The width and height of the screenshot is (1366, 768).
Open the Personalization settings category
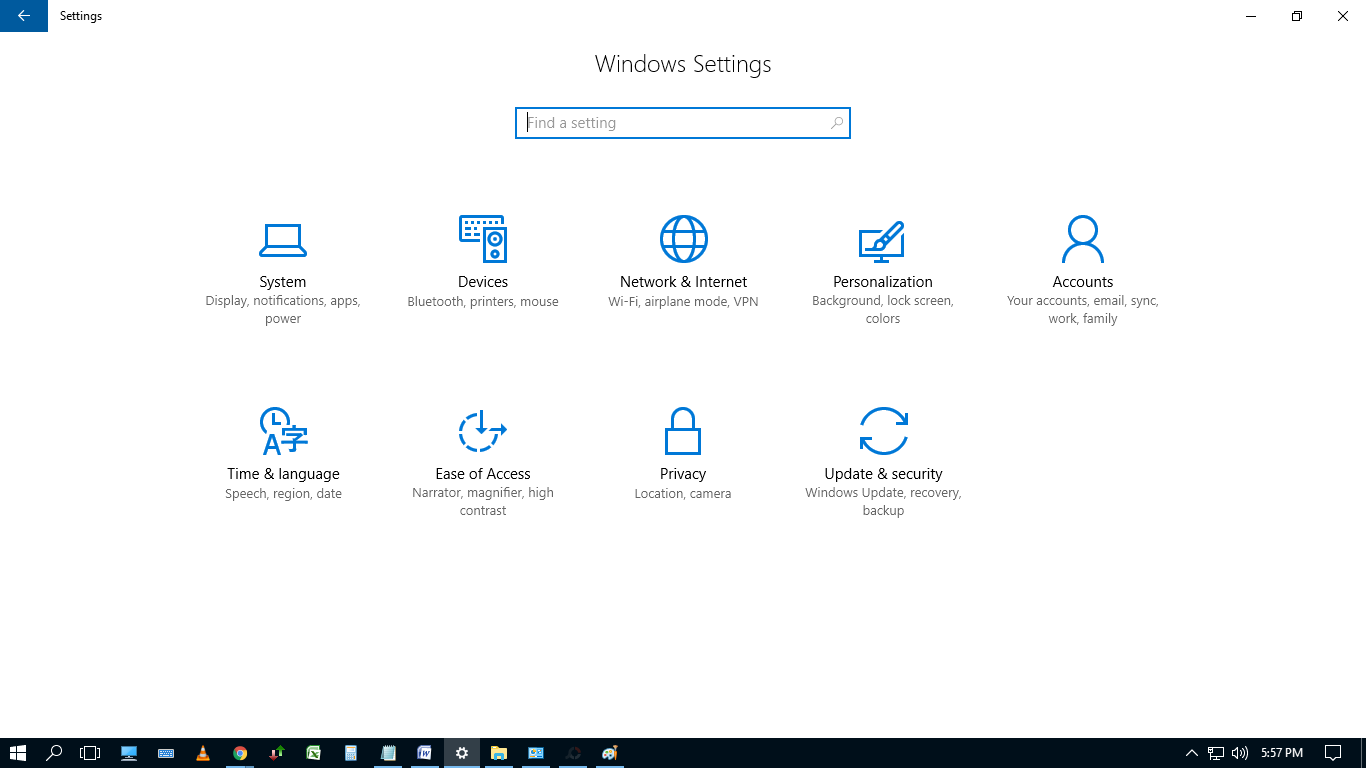(x=883, y=271)
